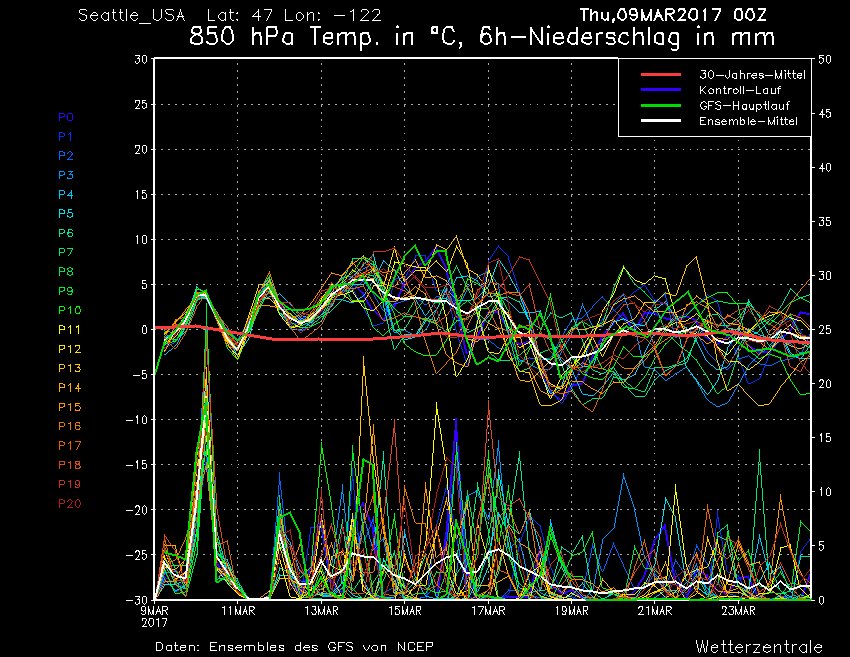Click the 50 mark on the right precipitation axis
The width and height of the screenshot is (850, 657).
point(823,59)
